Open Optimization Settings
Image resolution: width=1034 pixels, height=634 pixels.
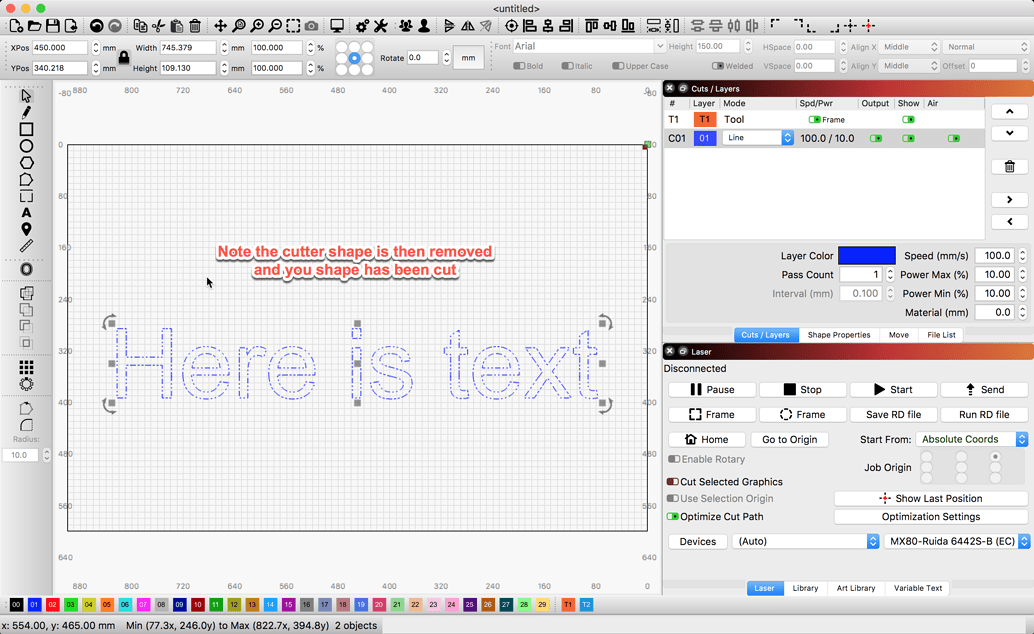pyautogui.click(x=930, y=517)
